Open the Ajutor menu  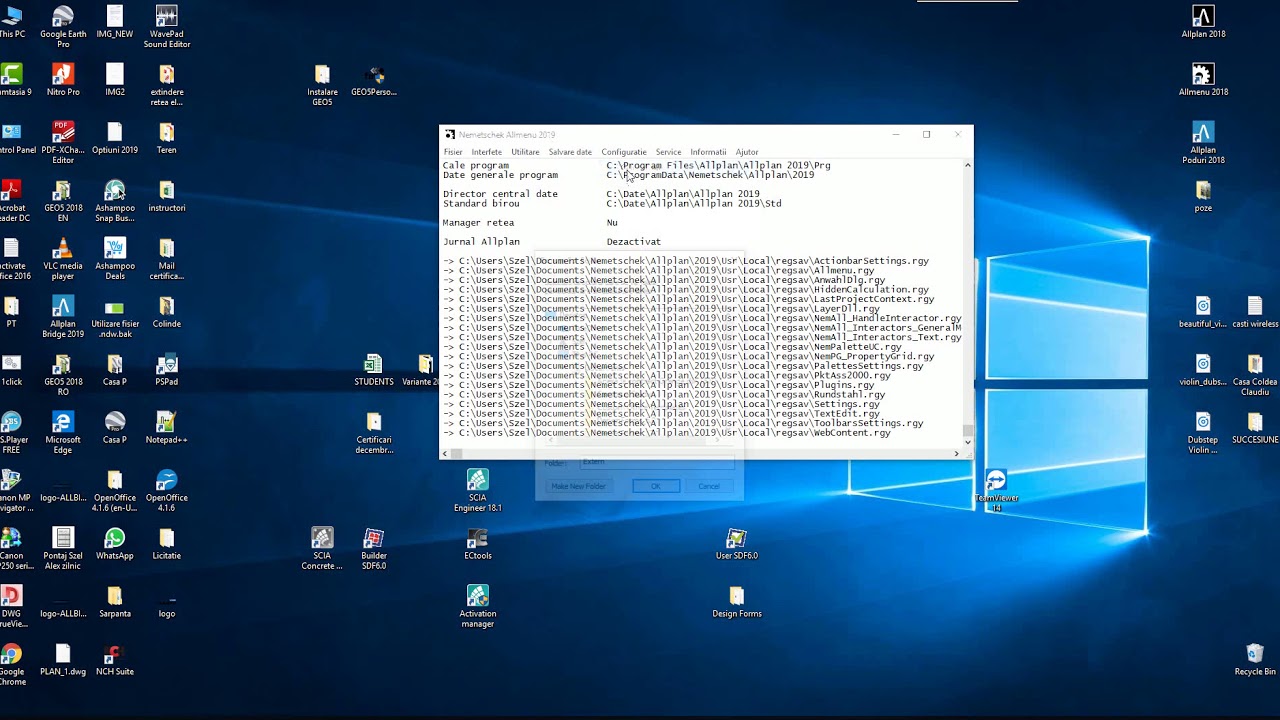pos(747,152)
